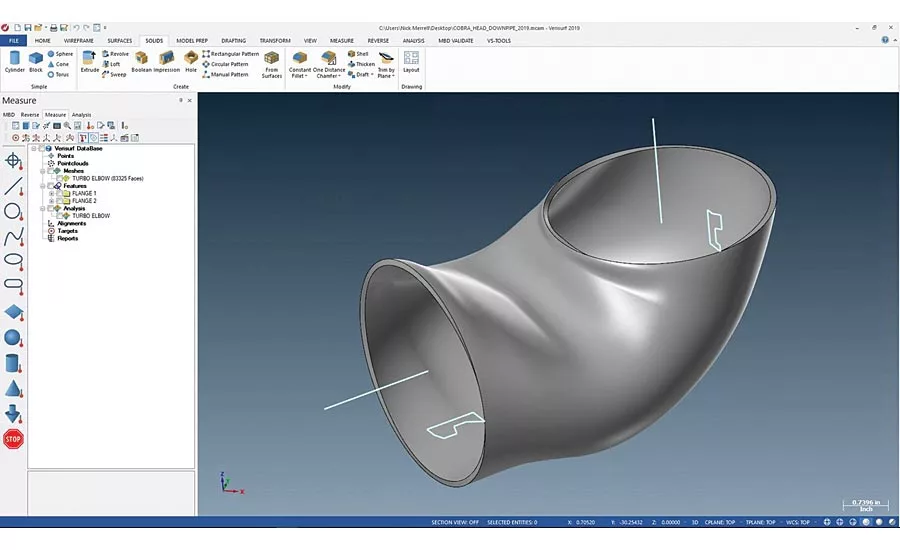This screenshot has height=550, width=900.
Task: Switch to the Analysis panel tab
Action: tap(82, 115)
